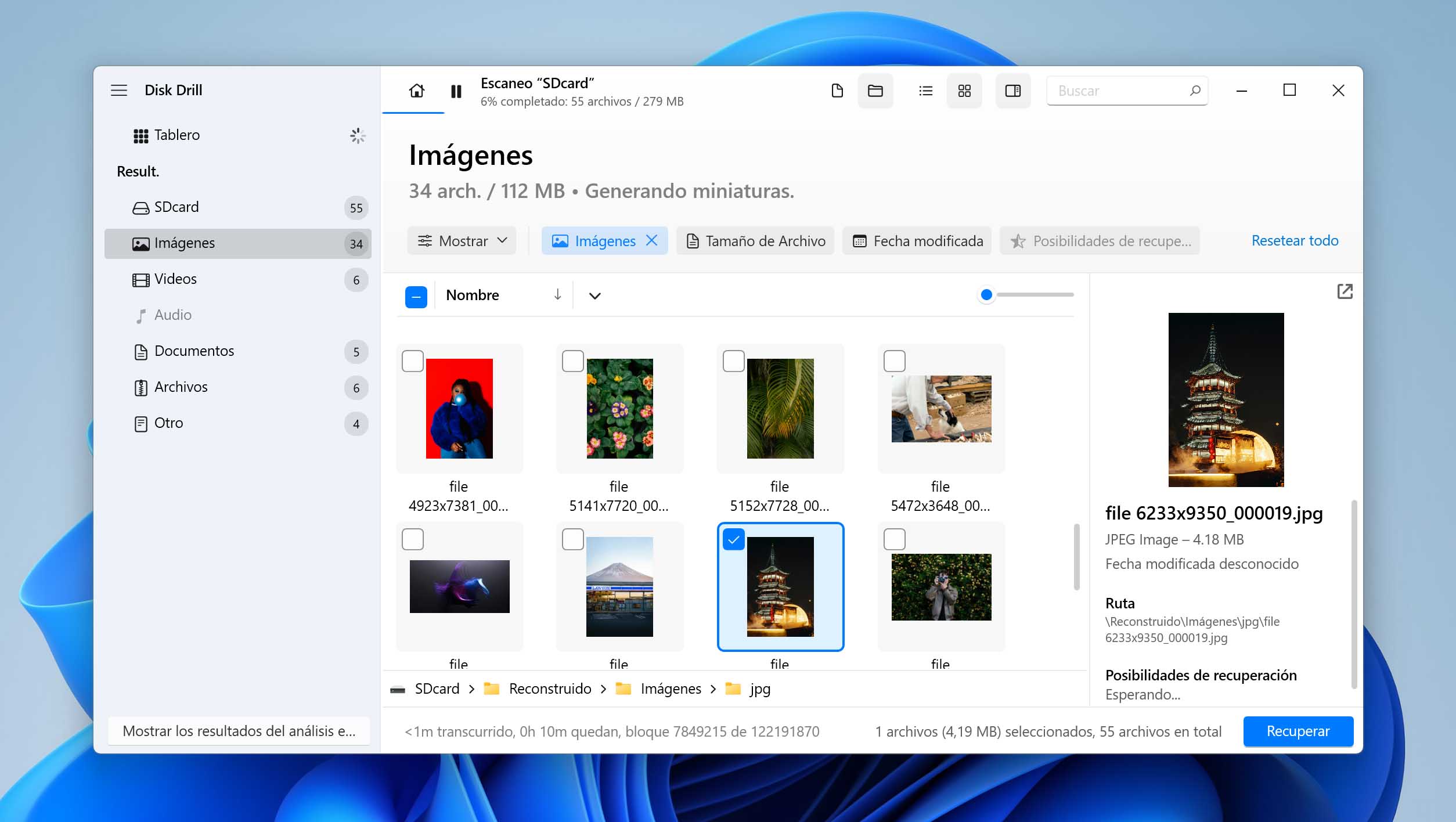
Task: Expand breadcrumb chevron after SDcard
Action: pyautogui.click(x=471, y=689)
